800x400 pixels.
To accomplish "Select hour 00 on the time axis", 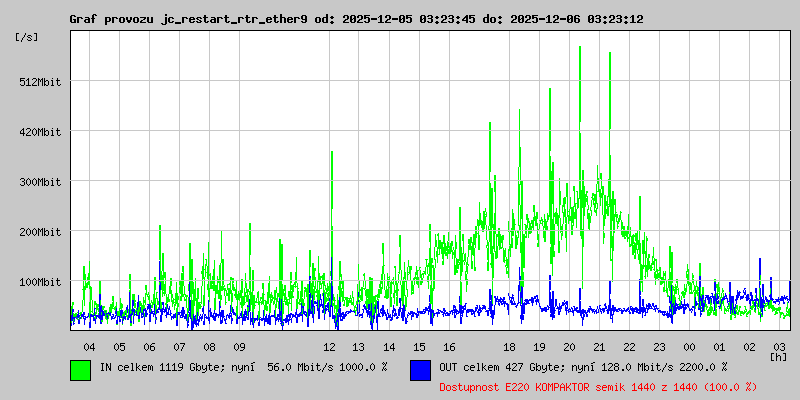I will click(x=689, y=346).
